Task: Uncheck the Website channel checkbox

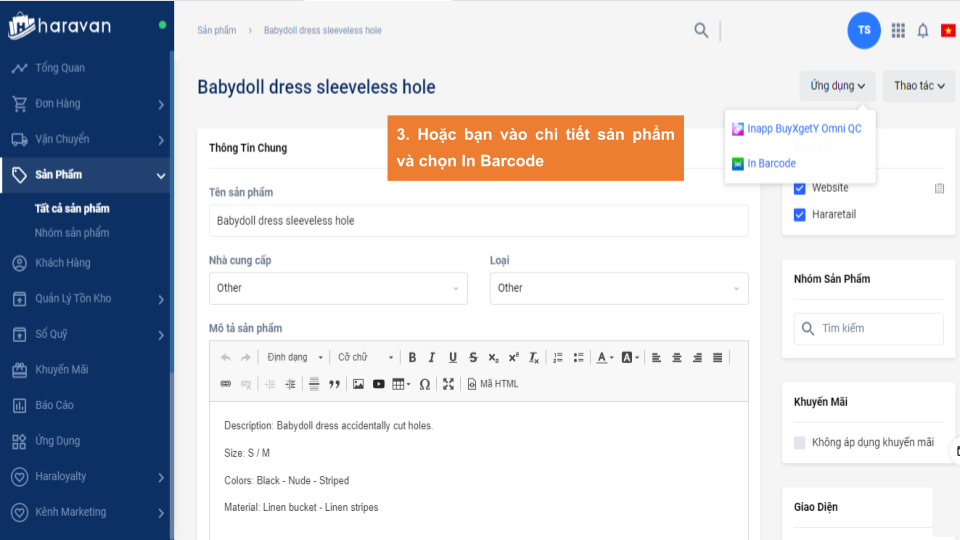Action: 799,188
